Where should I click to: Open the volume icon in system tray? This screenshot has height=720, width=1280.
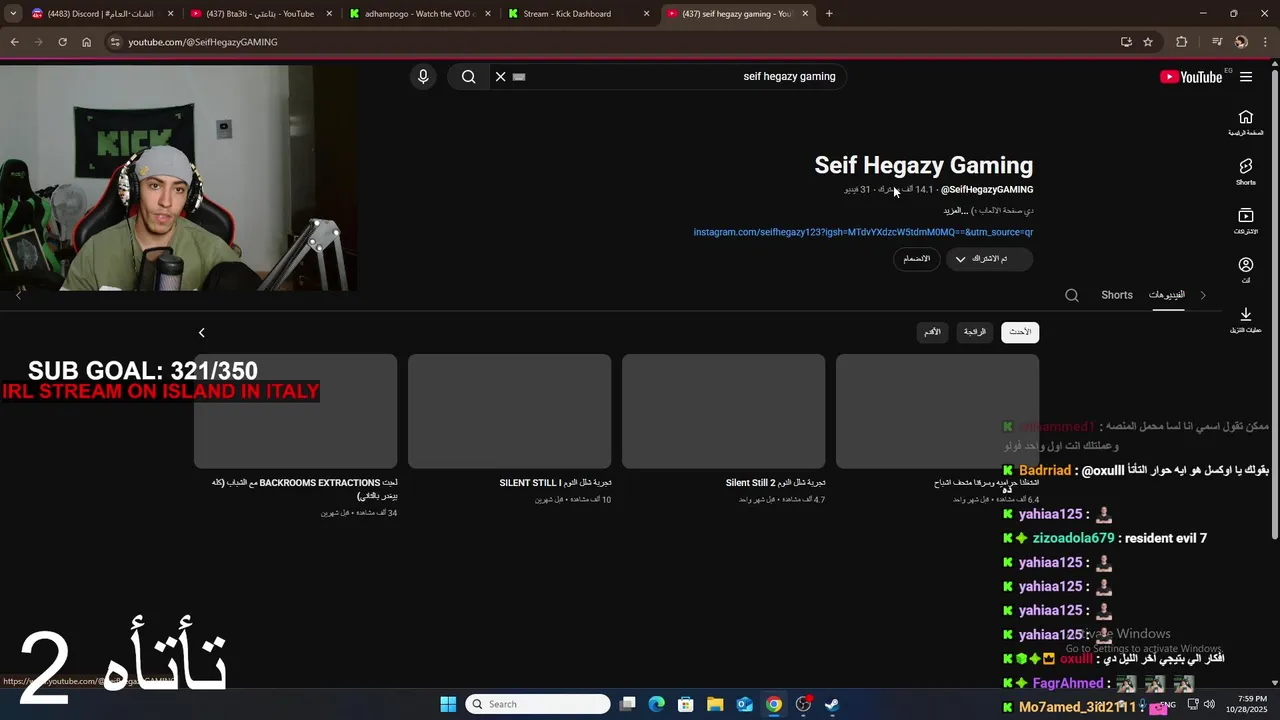coord(1209,704)
